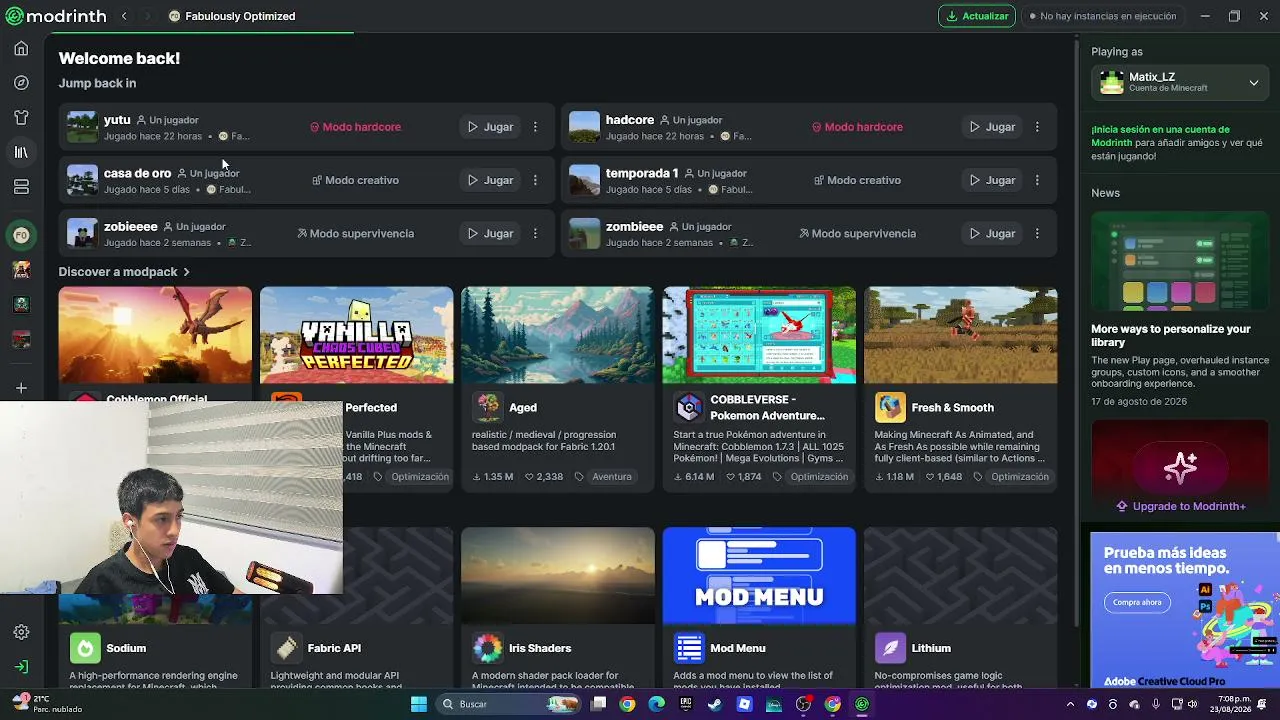Viewport: 1280px width, 720px height.
Task: Open the Fresh & Smooth modpack icon
Action: (890, 407)
